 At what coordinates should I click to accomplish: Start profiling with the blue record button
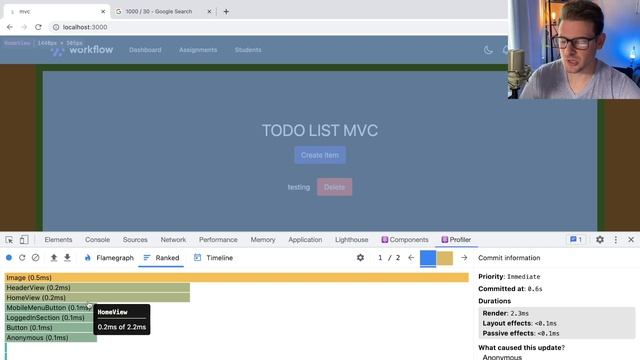tap(9, 258)
